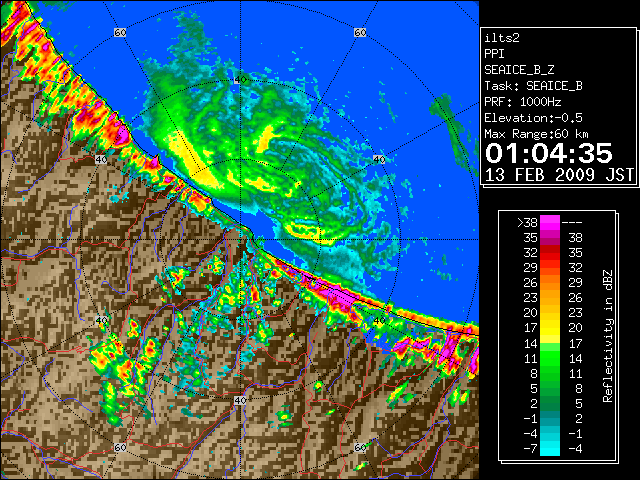Click the '>38' legend label
Image resolution: width=640 pixels, height=480 pixels.
coord(527,223)
